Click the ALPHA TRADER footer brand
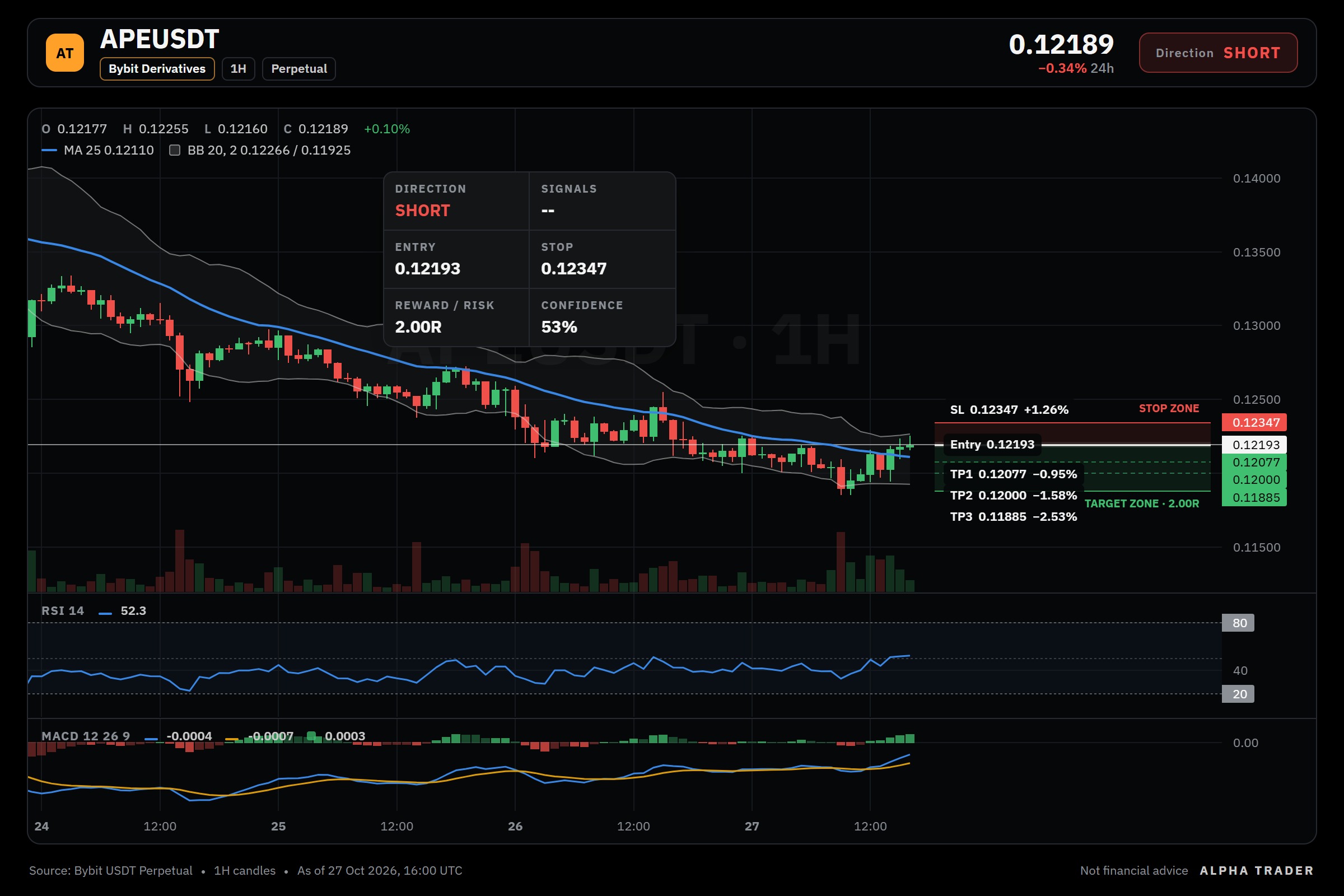1344x896 pixels. pos(1257,870)
